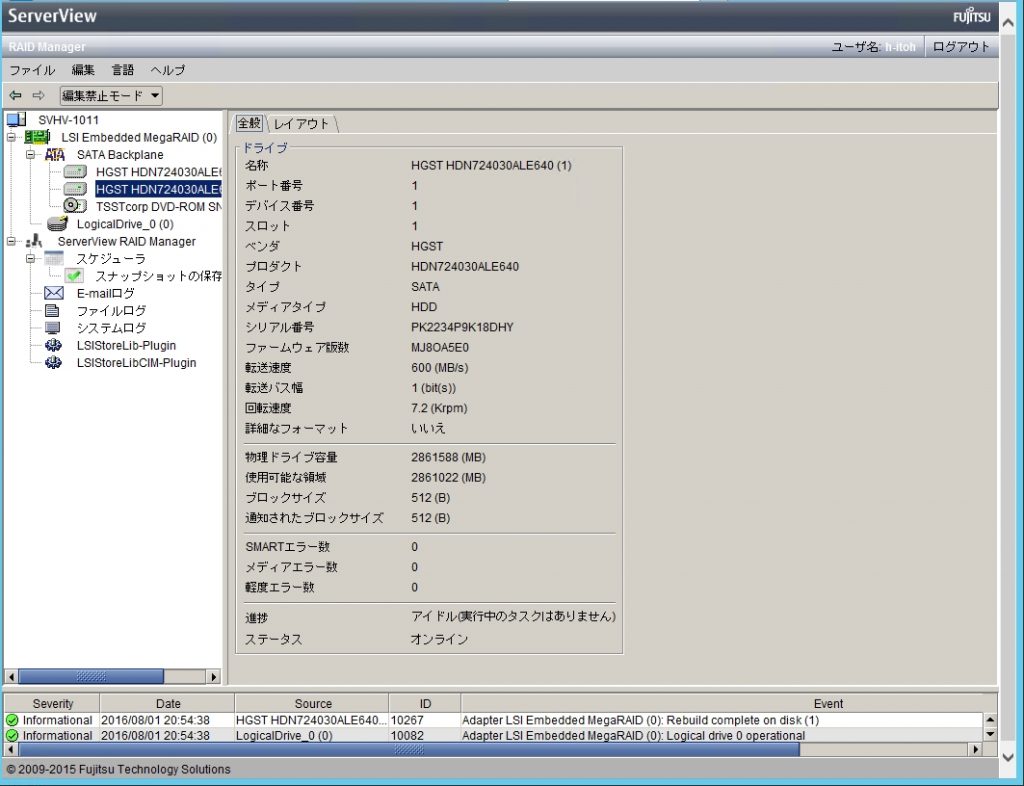Switch to the レイアウト tab
Viewport: 1024px width, 786px height.
coord(301,123)
